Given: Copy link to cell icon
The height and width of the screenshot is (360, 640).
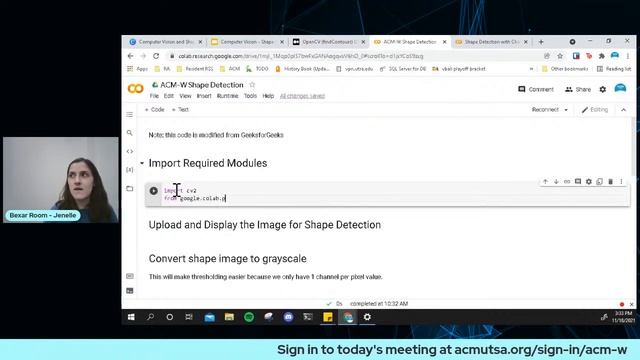Looking at the screenshot, I should tap(567, 182).
